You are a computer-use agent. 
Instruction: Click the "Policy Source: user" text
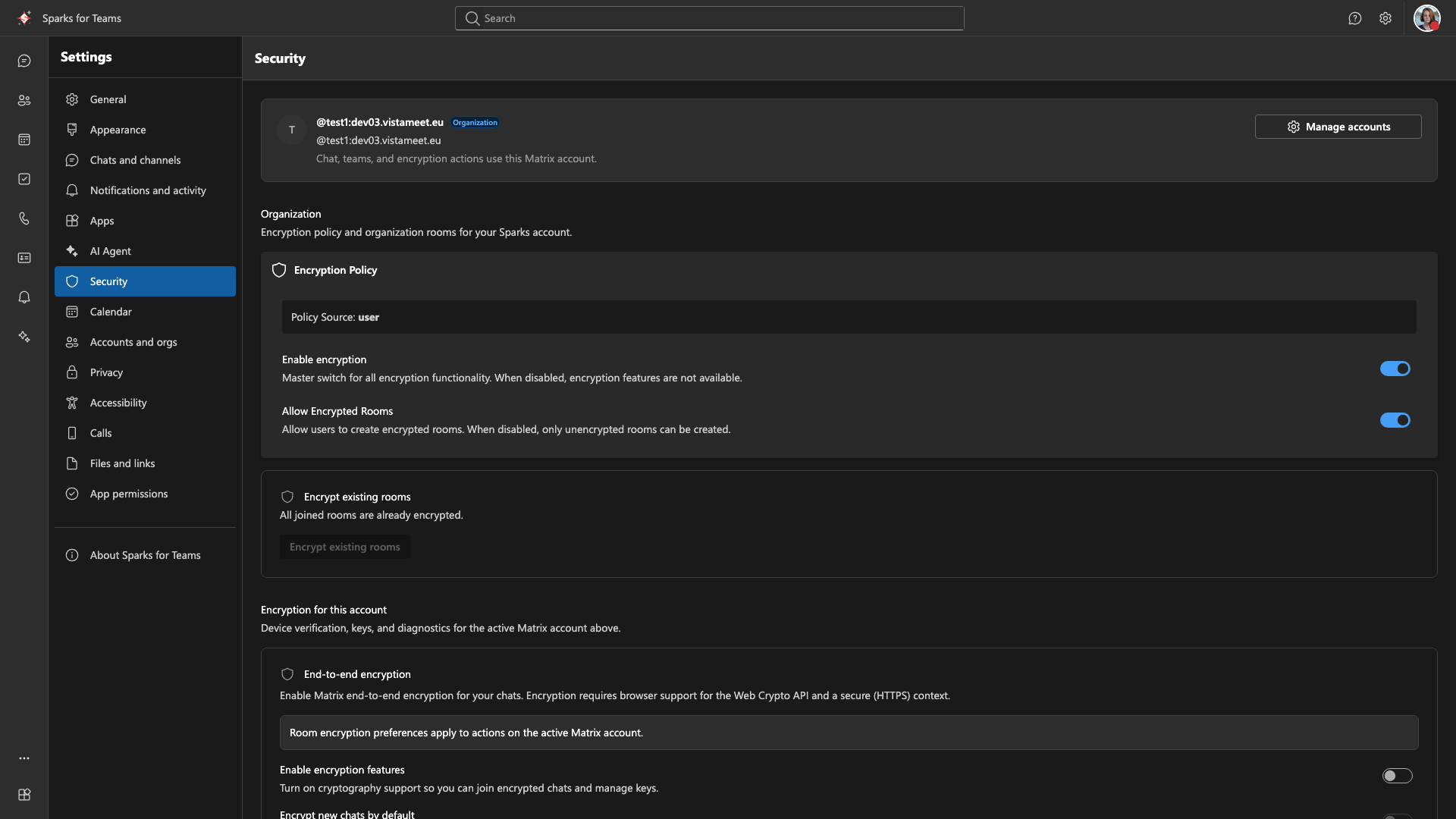tap(335, 317)
